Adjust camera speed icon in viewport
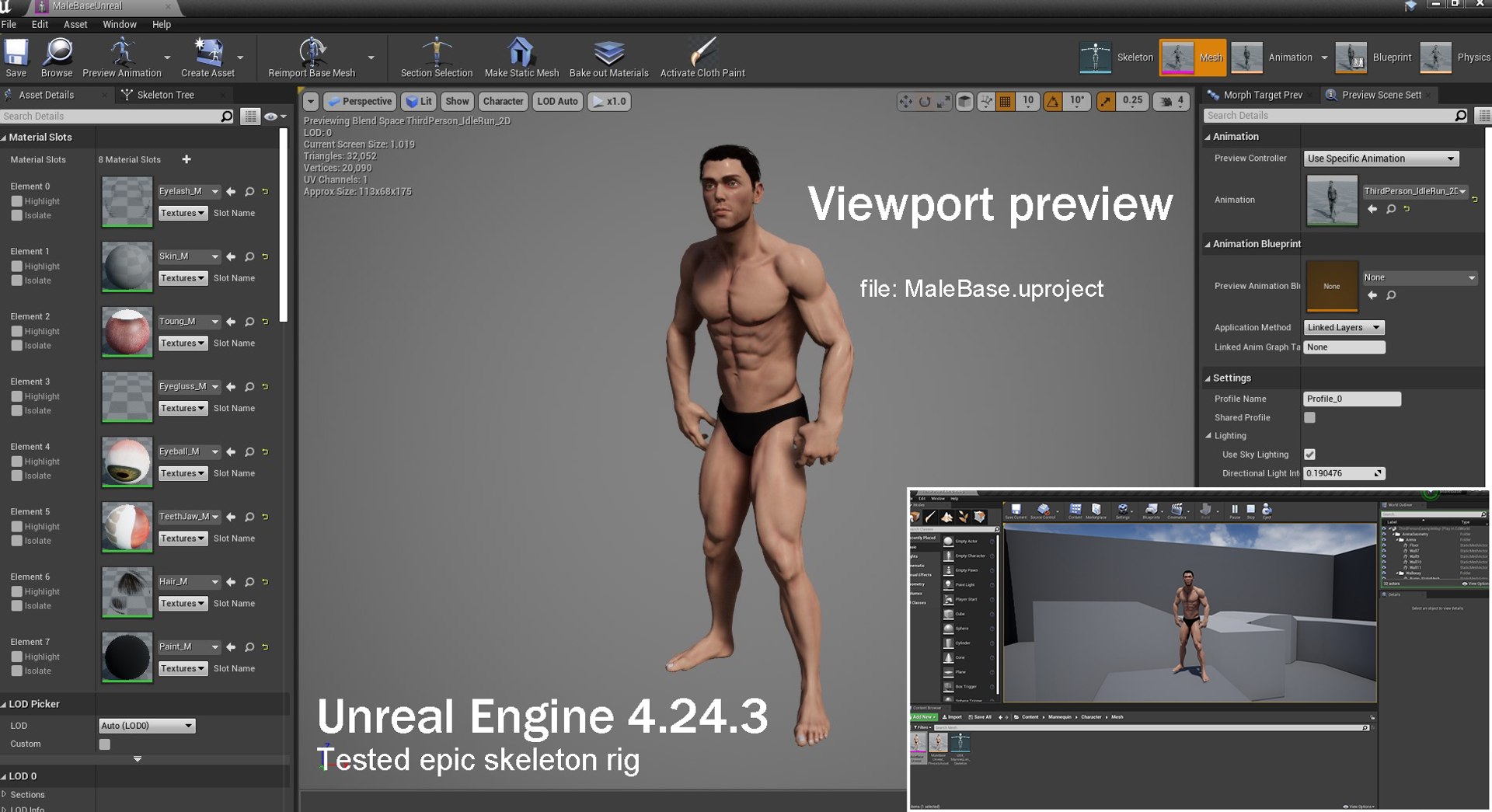This screenshot has width=1492, height=812. click(x=1166, y=101)
